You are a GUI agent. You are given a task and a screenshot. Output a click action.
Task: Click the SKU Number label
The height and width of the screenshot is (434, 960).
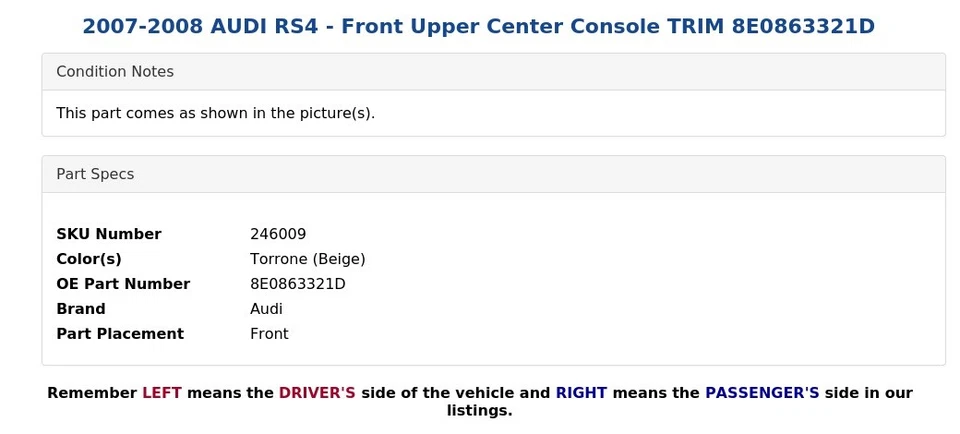pyautogui.click(x=108, y=234)
